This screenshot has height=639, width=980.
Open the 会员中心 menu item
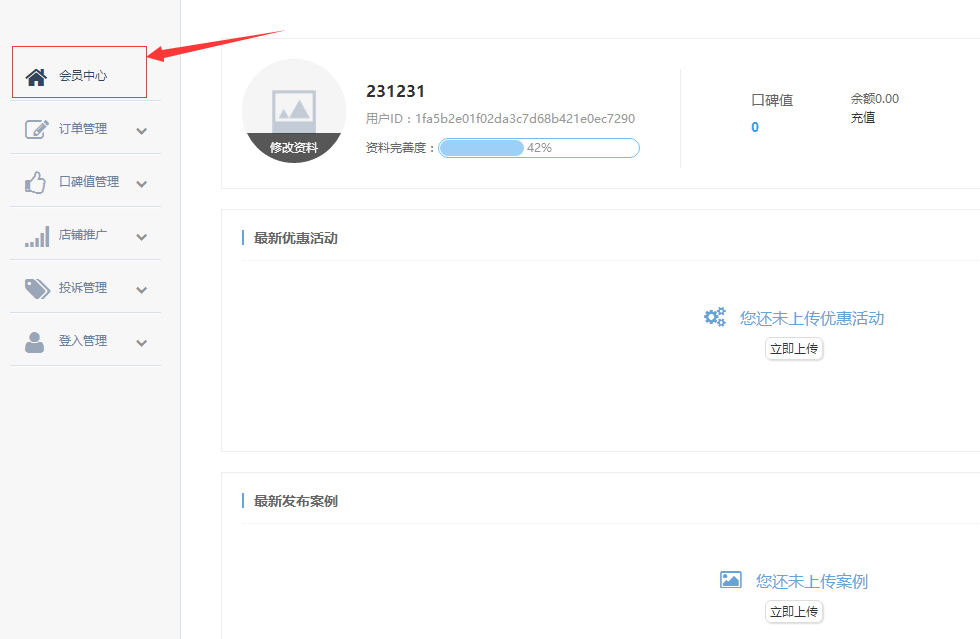pyautogui.click(x=83, y=75)
